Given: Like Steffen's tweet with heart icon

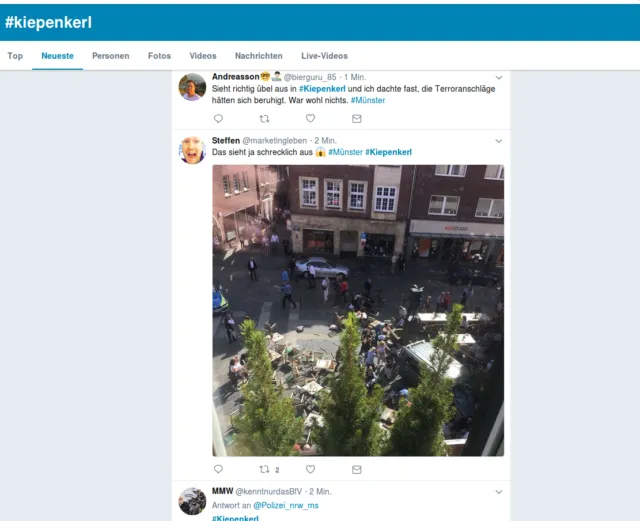Looking at the screenshot, I should point(311,469).
